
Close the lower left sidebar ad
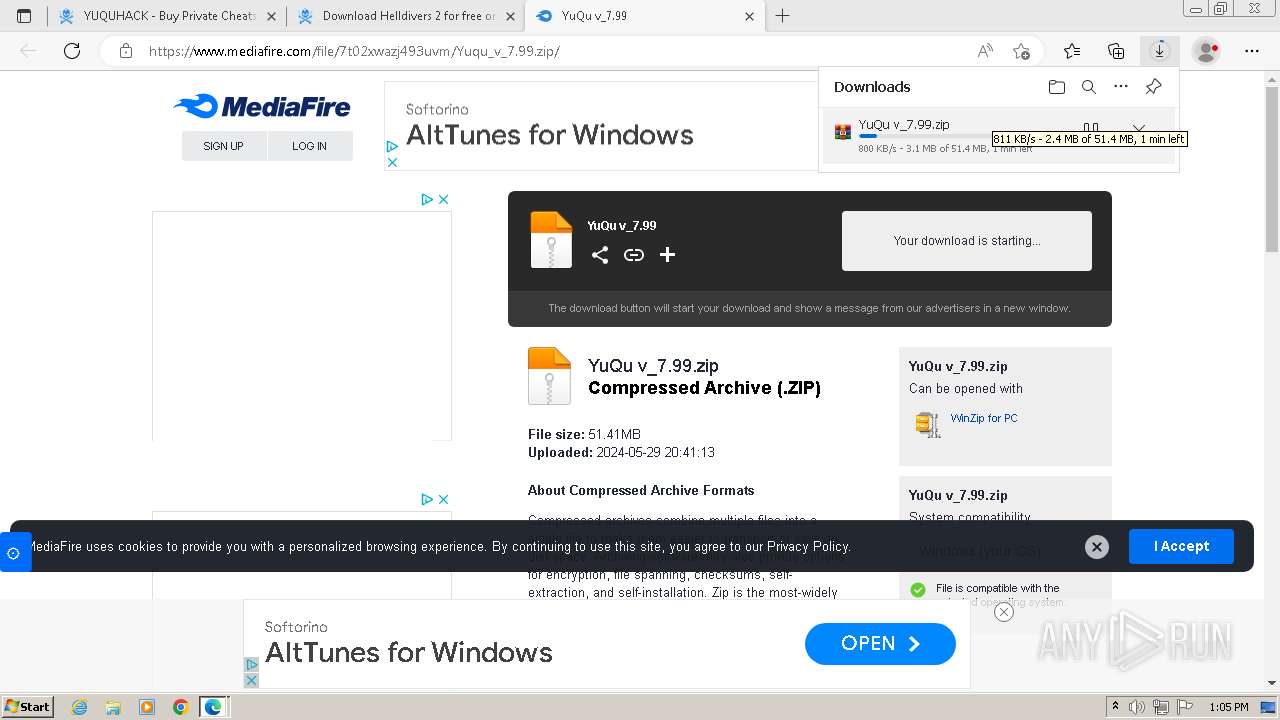(x=443, y=499)
